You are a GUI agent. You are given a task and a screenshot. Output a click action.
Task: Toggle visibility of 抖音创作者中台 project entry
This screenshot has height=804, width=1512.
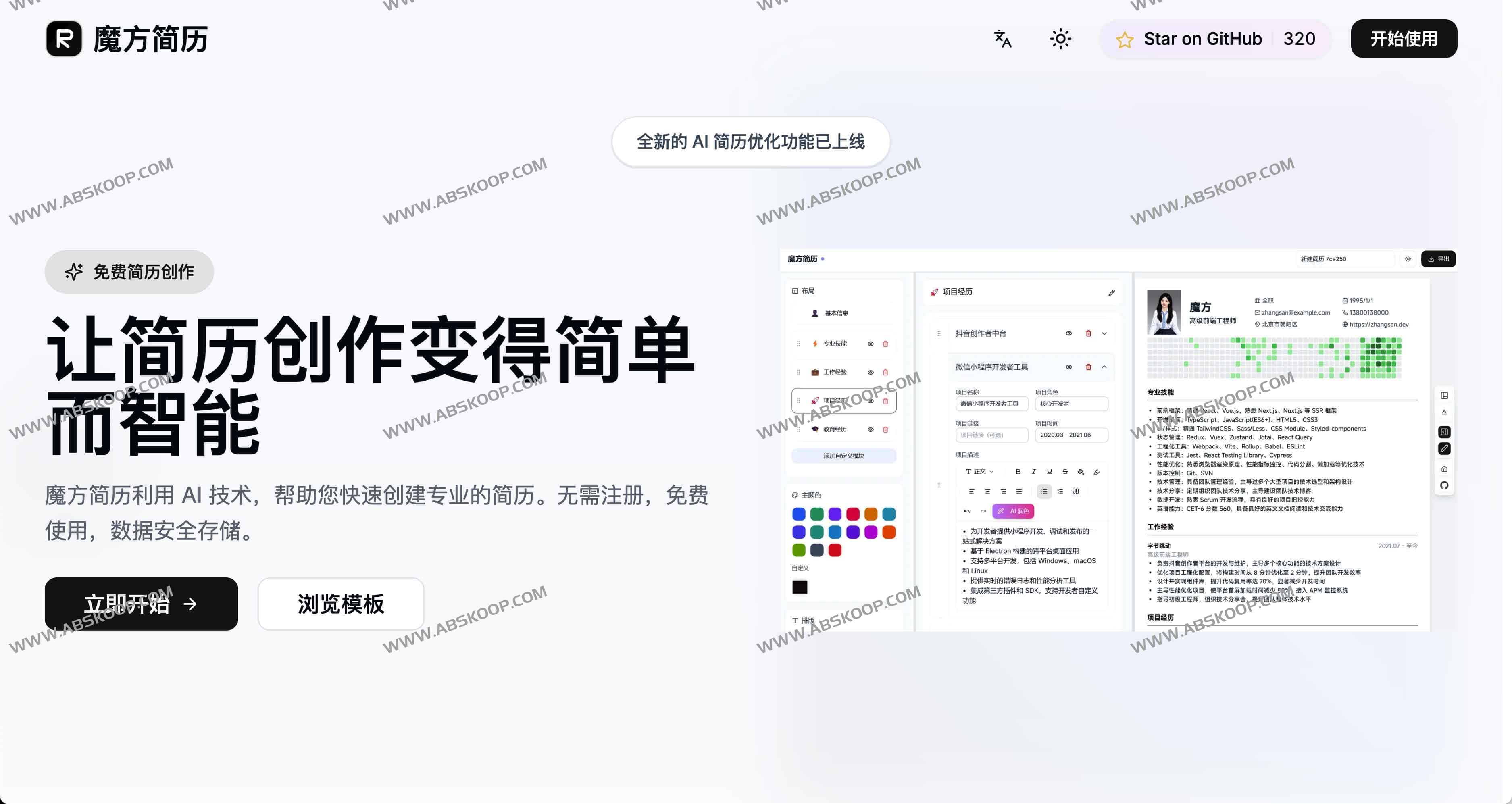(1069, 333)
